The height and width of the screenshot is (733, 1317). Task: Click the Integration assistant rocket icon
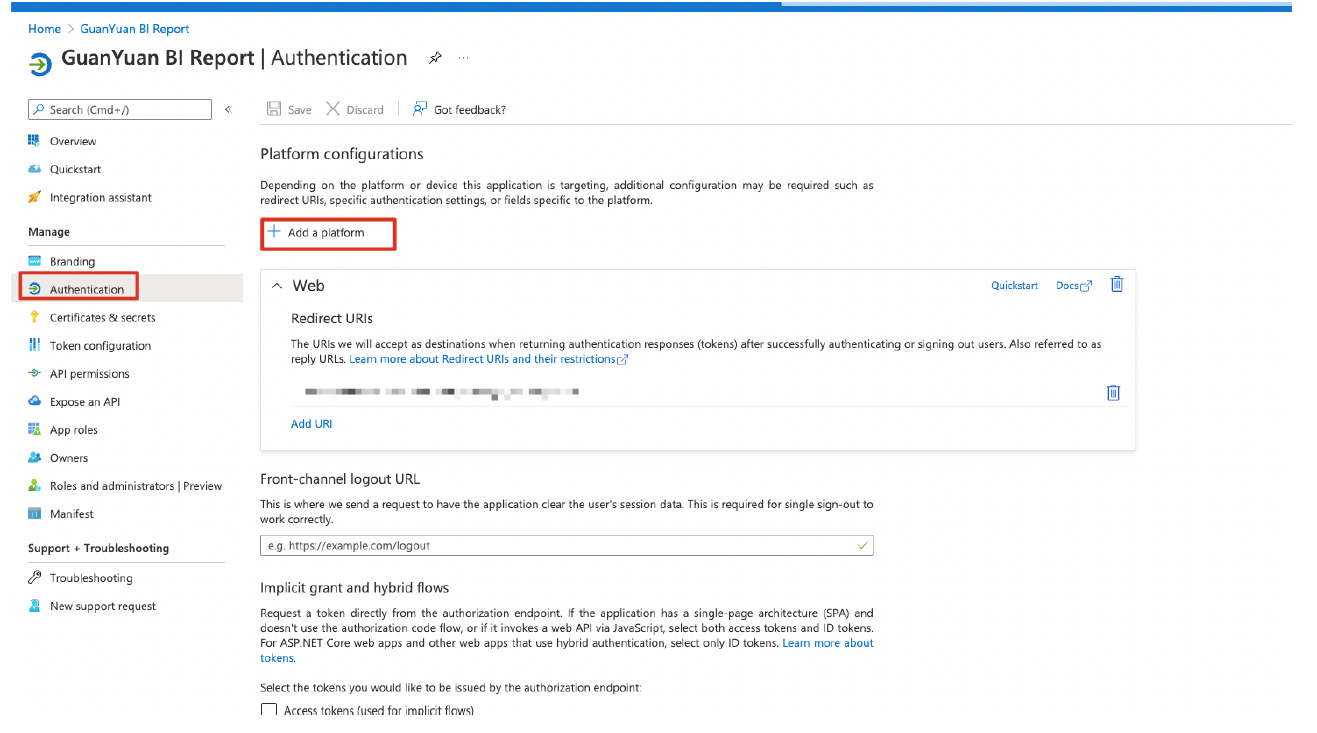(x=34, y=197)
